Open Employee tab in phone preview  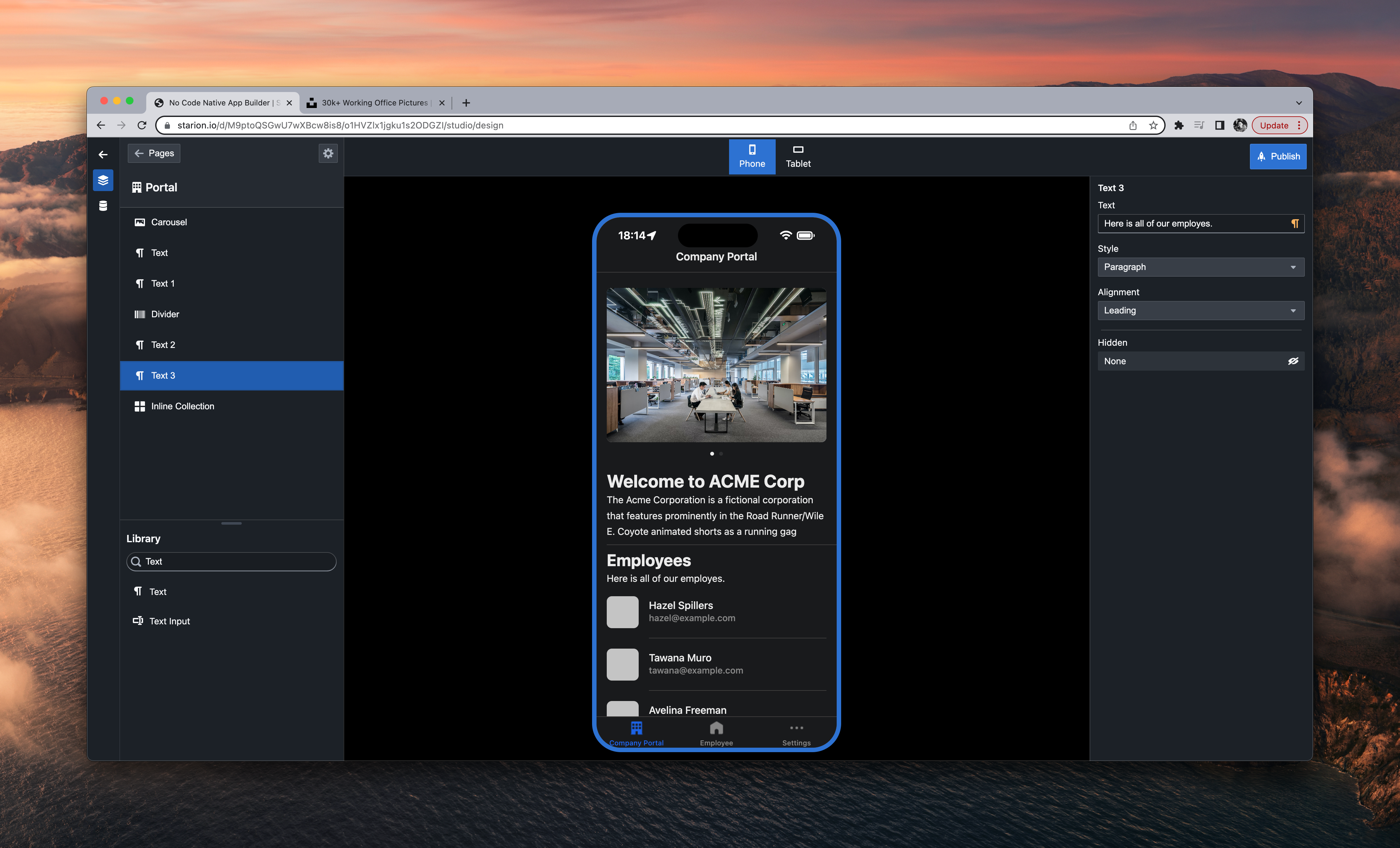point(717,734)
